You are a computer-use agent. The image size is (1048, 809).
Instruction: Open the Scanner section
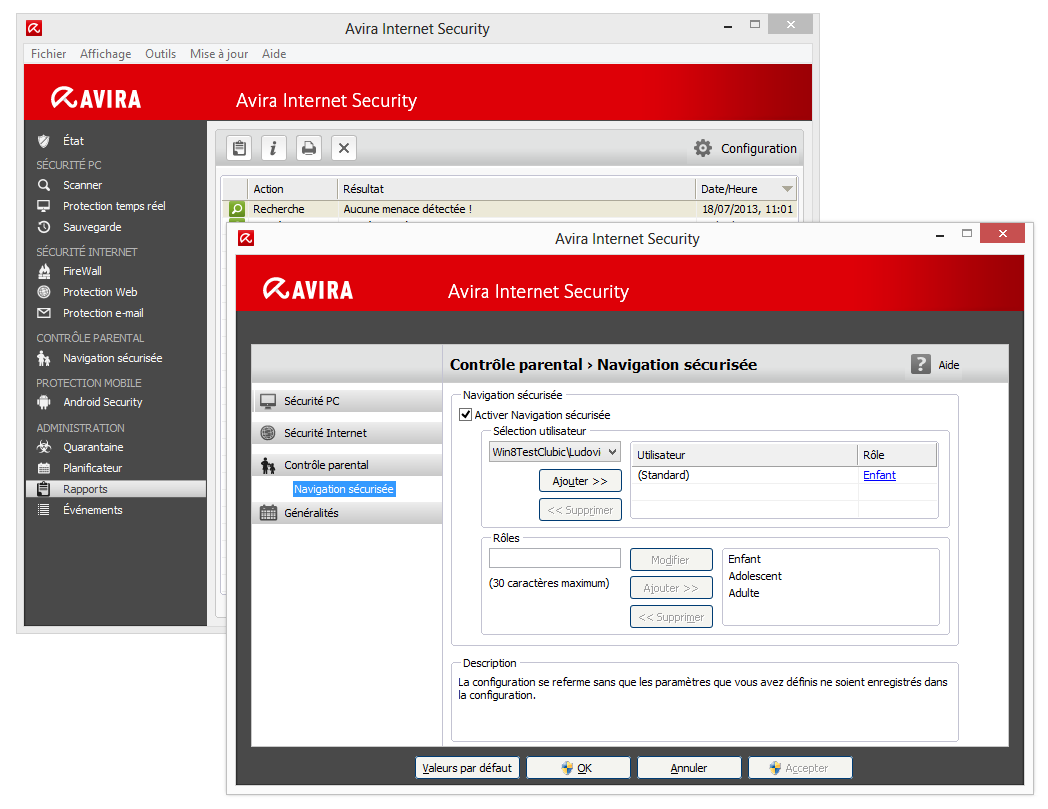click(x=82, y=185)
